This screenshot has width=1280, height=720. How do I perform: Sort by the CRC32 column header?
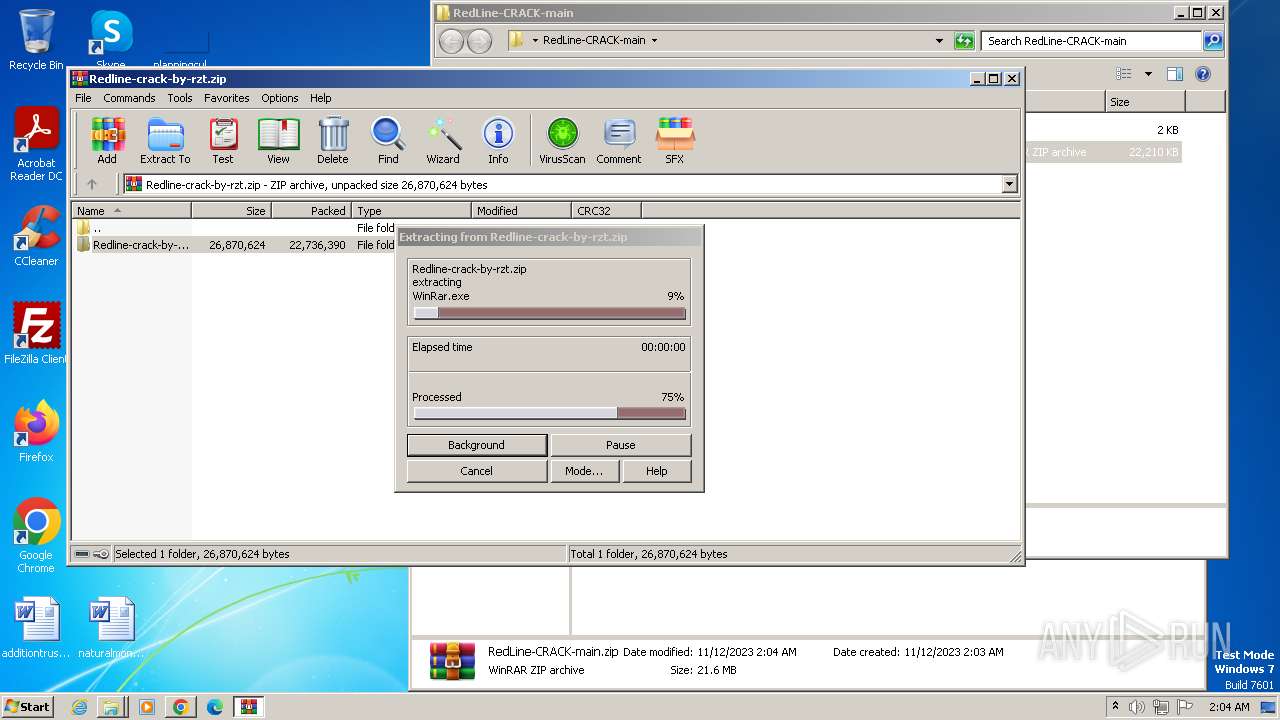click(x=606, y=210)
